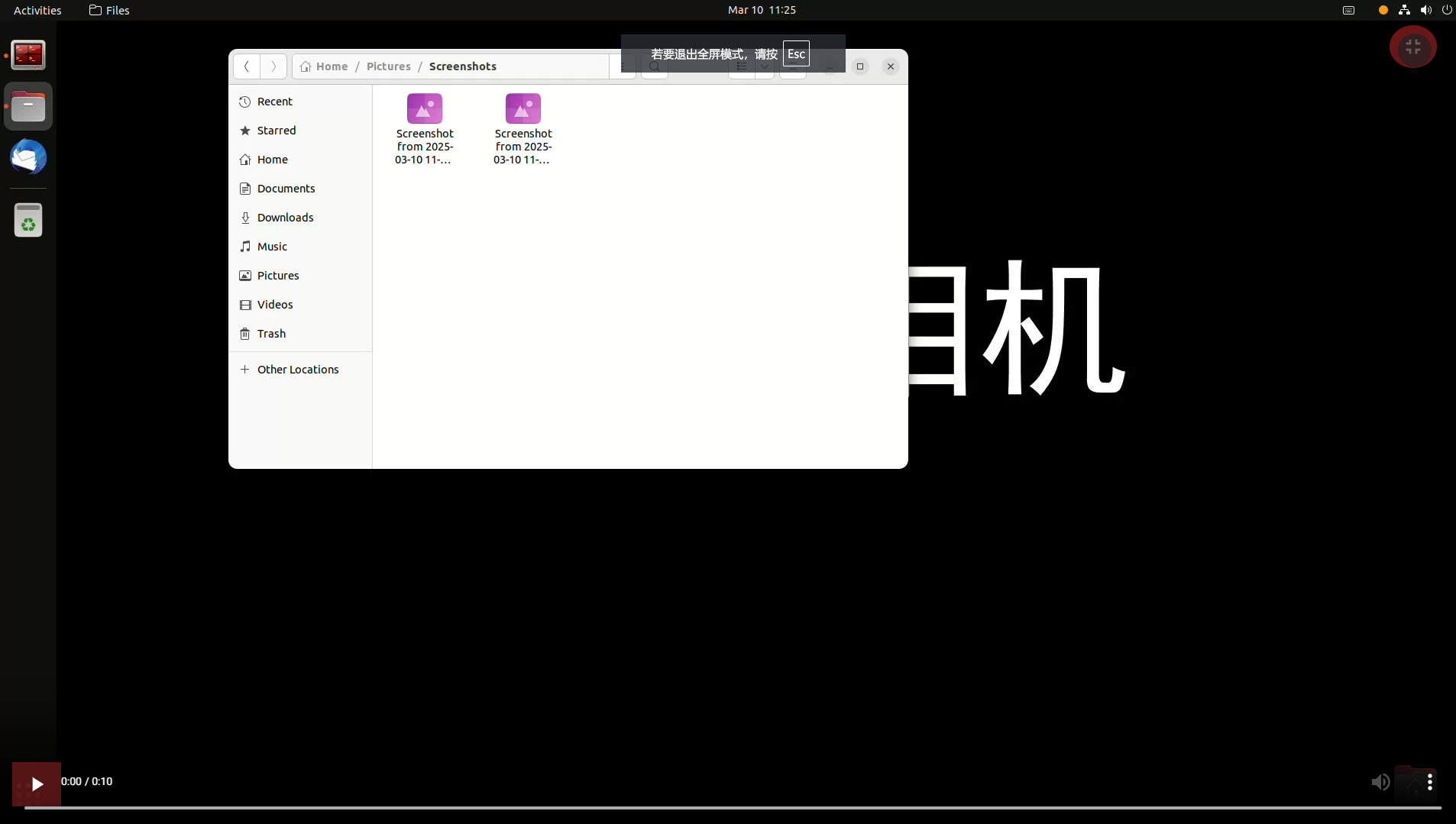The height and width of the screenshot is (824, 1456).
Task: Open the Music folder in sidebar
Action: click(x=271, y=246)
